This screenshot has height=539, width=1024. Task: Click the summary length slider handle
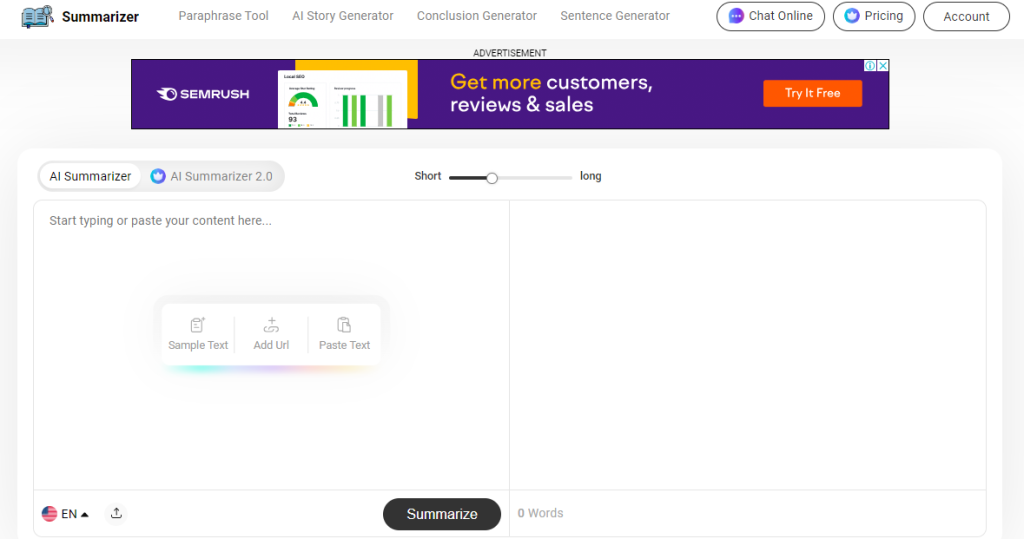click(x=492, y=178)
